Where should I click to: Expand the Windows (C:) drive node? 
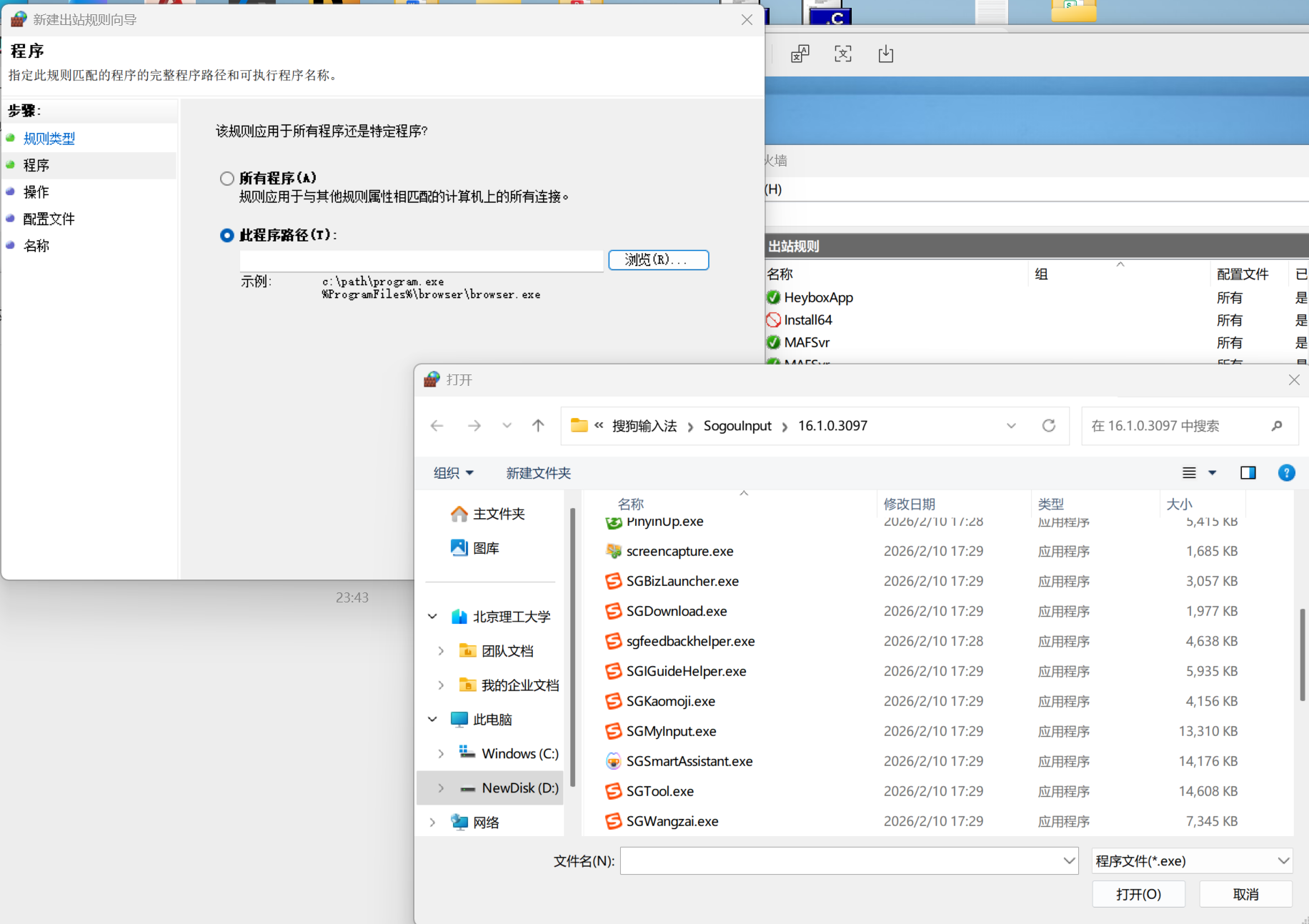point(441,754)
